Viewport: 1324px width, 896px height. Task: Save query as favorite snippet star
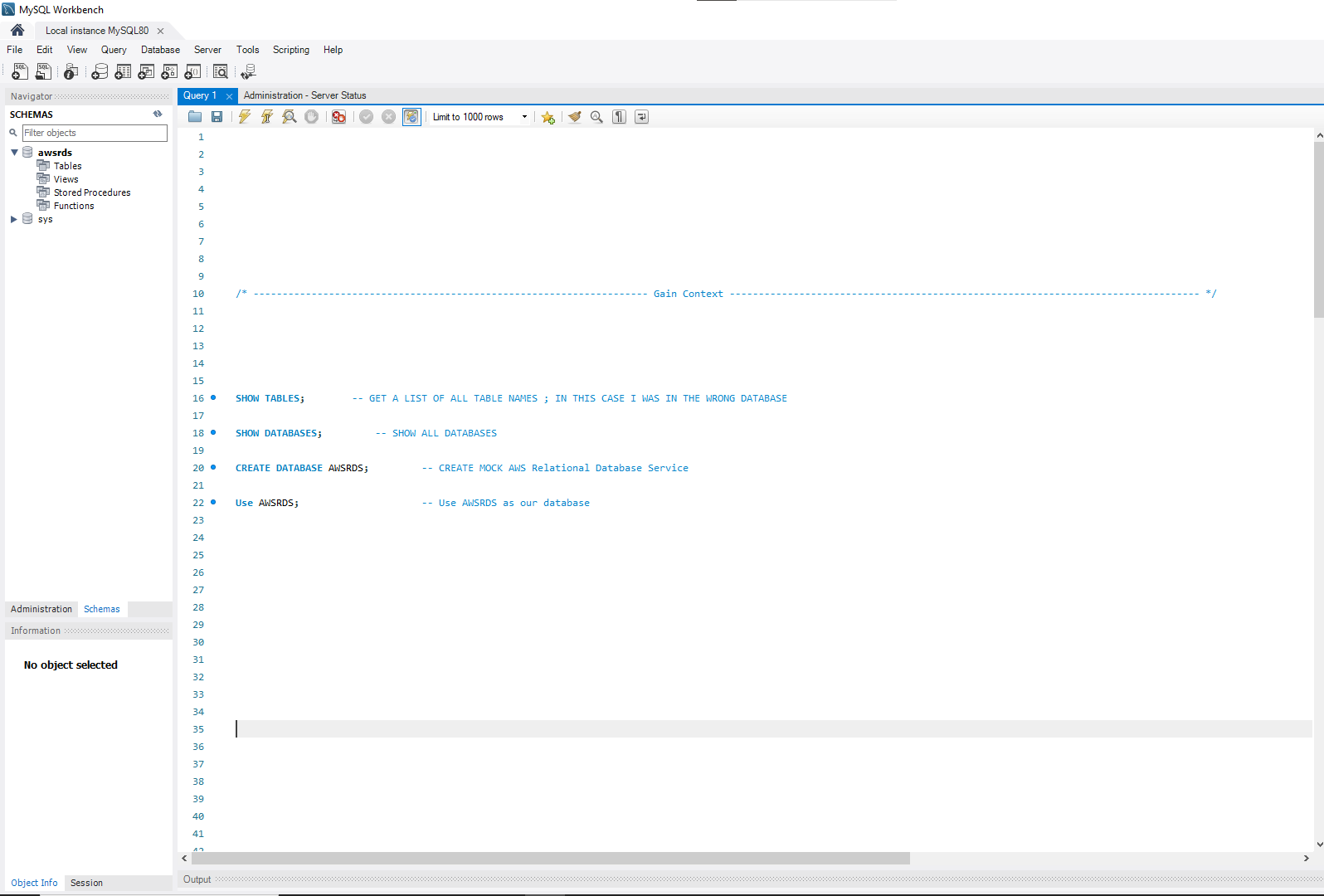point(548,117)
